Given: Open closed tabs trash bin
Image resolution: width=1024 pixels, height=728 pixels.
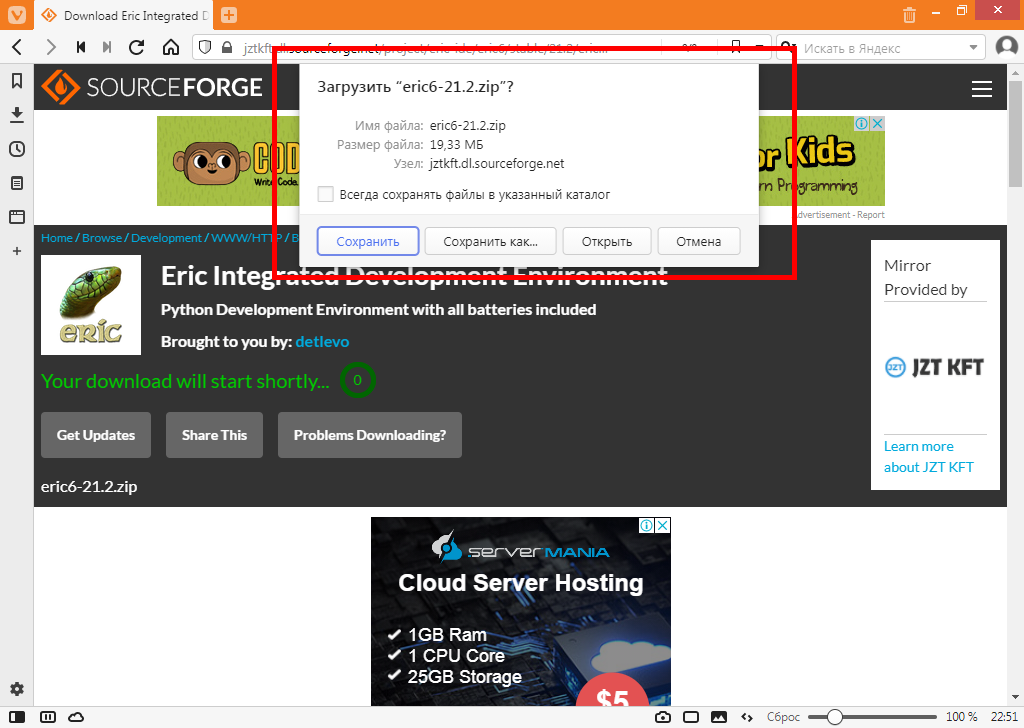Looking at the screenshot, I should click(x=909, y=15).
